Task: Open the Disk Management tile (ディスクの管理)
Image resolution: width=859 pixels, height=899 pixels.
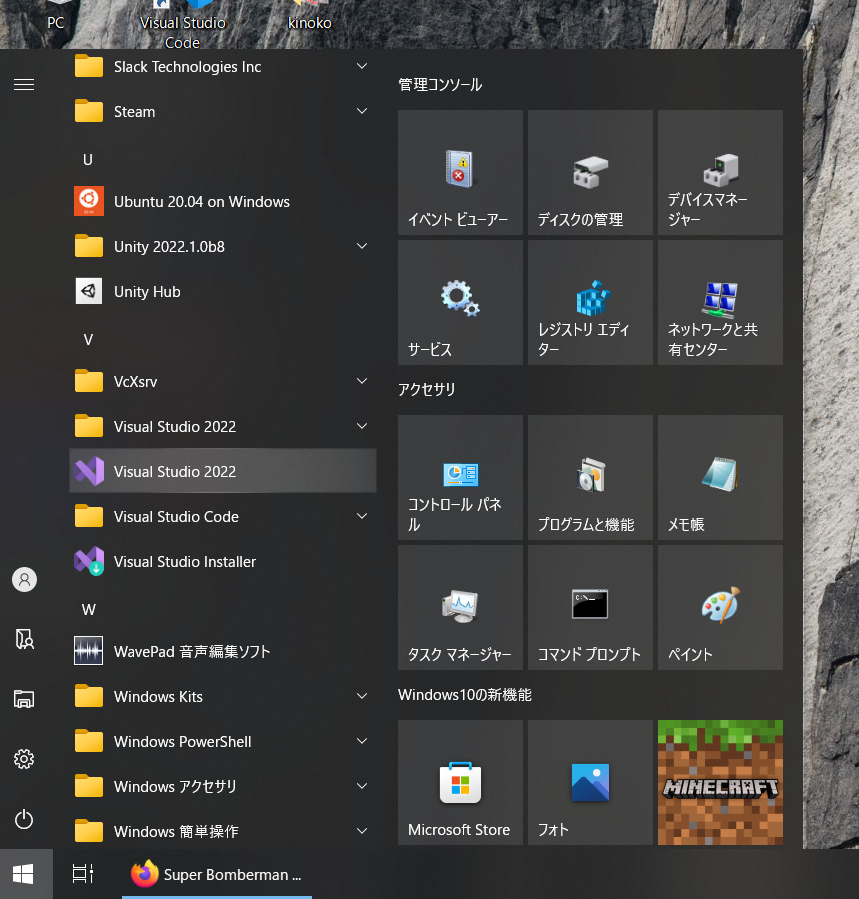Action: tap(590, 173)
